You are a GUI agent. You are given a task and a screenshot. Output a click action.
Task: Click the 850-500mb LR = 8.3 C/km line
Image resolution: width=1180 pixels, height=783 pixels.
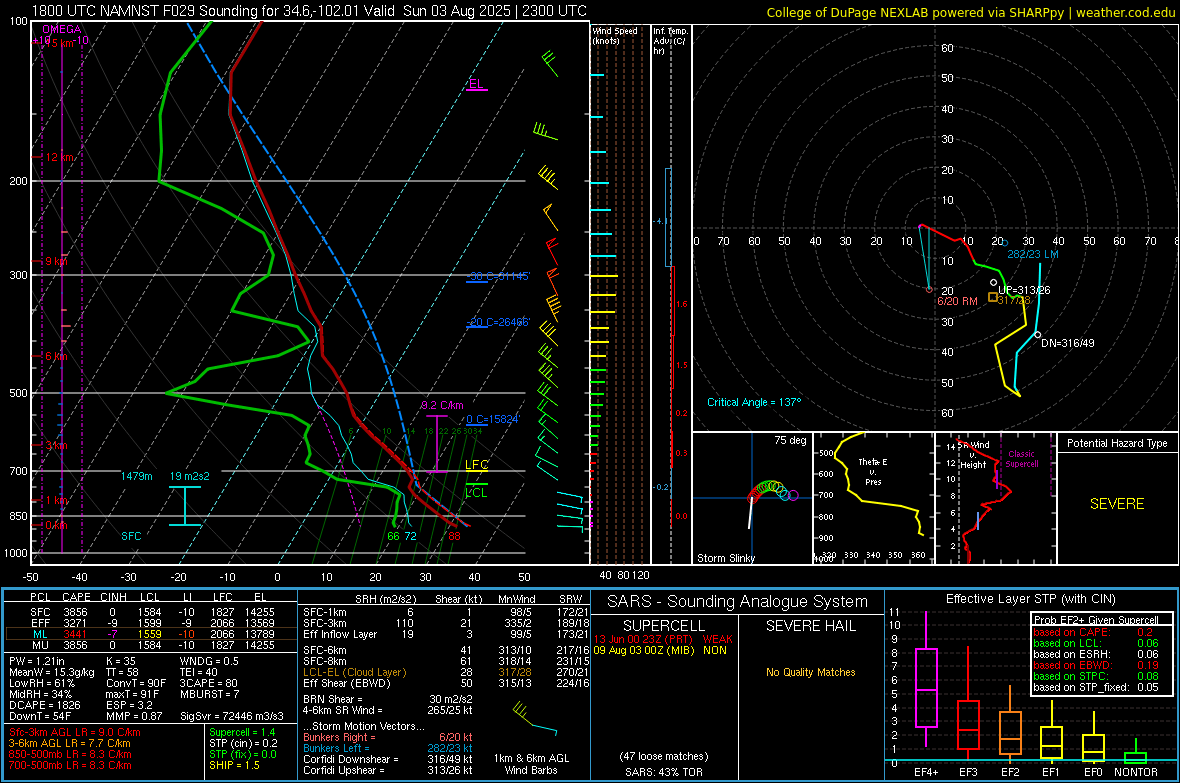click(70, 754)
